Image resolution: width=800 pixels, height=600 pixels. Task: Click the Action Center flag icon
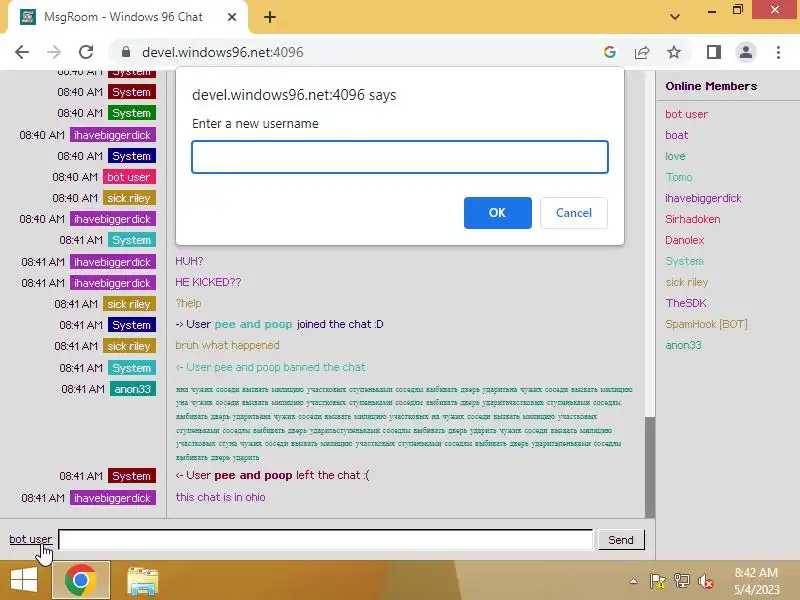point(657,581)
